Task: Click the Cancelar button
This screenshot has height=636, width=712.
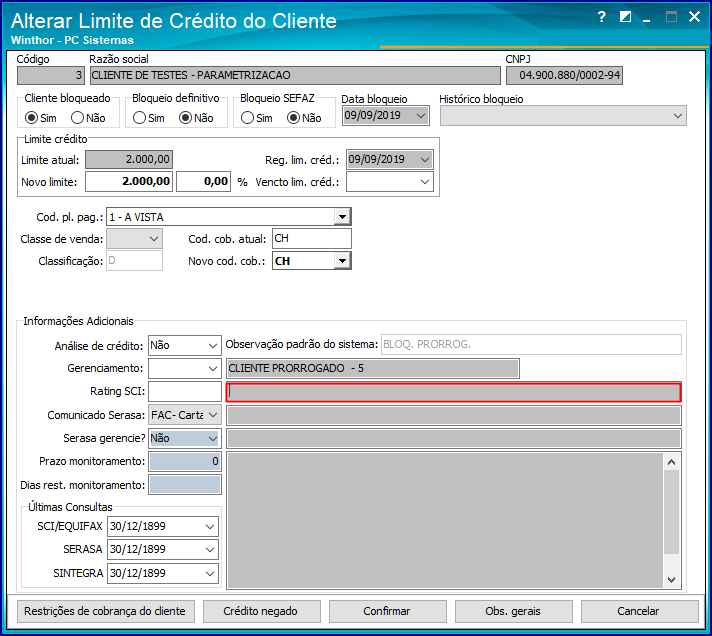Action: [639, 611]
